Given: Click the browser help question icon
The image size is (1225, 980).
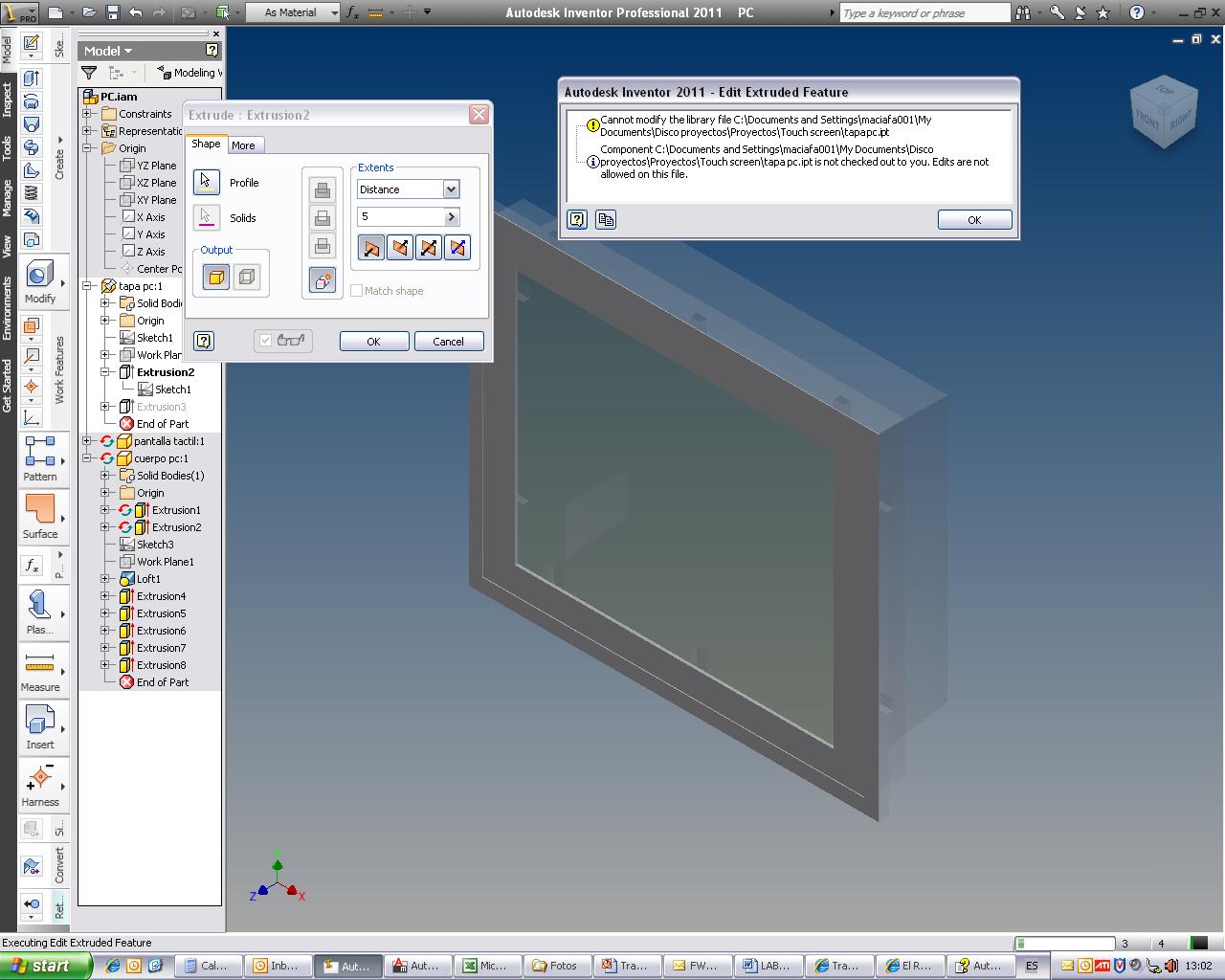Looking at the screenshot, I should tap(212, 50).
